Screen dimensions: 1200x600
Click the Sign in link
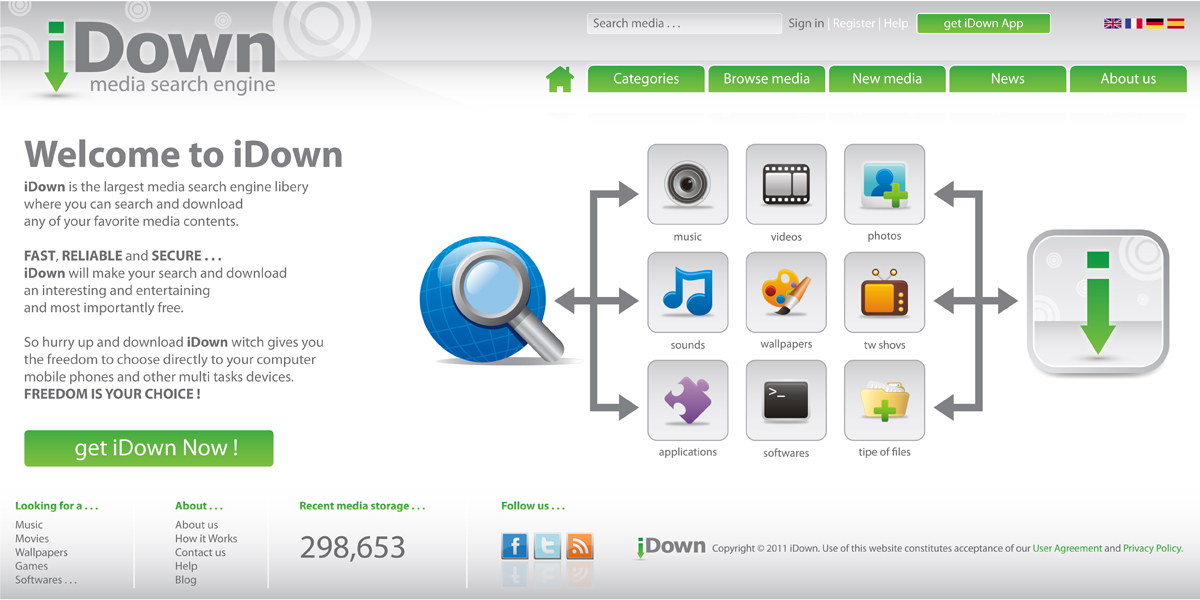(806, 23)
